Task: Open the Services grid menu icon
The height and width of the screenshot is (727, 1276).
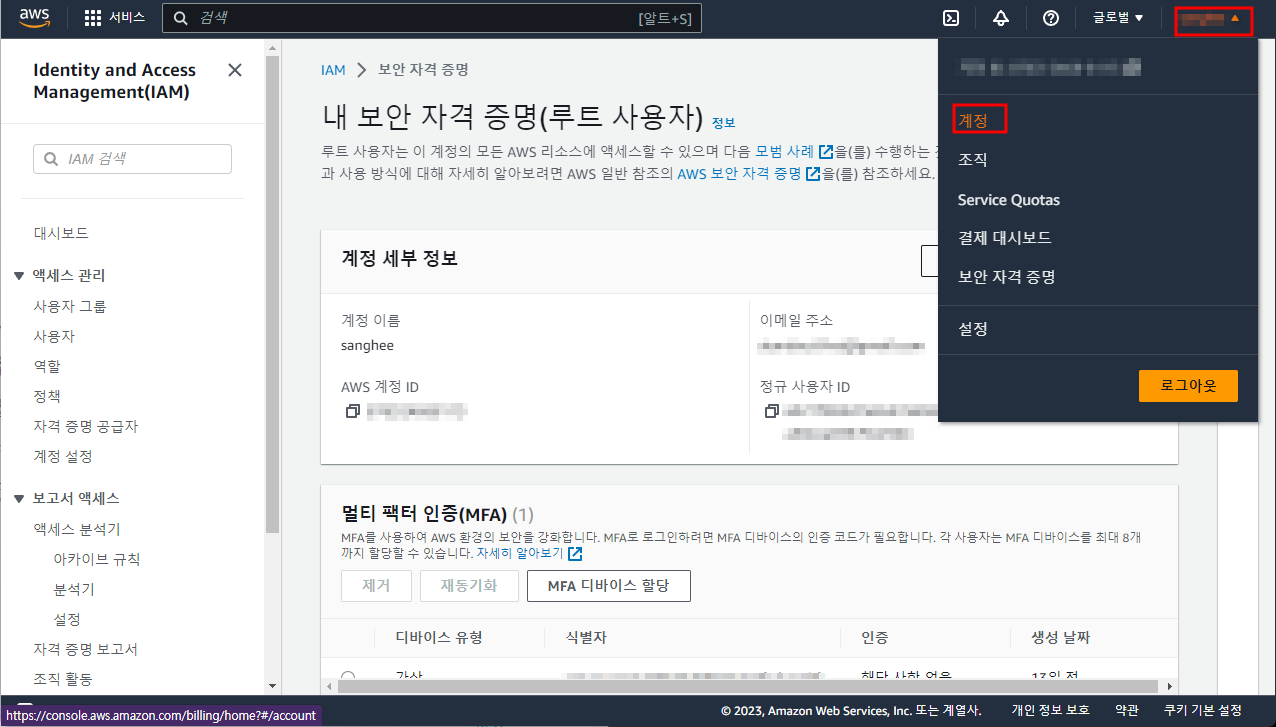Action: click(x=93, y=18)
